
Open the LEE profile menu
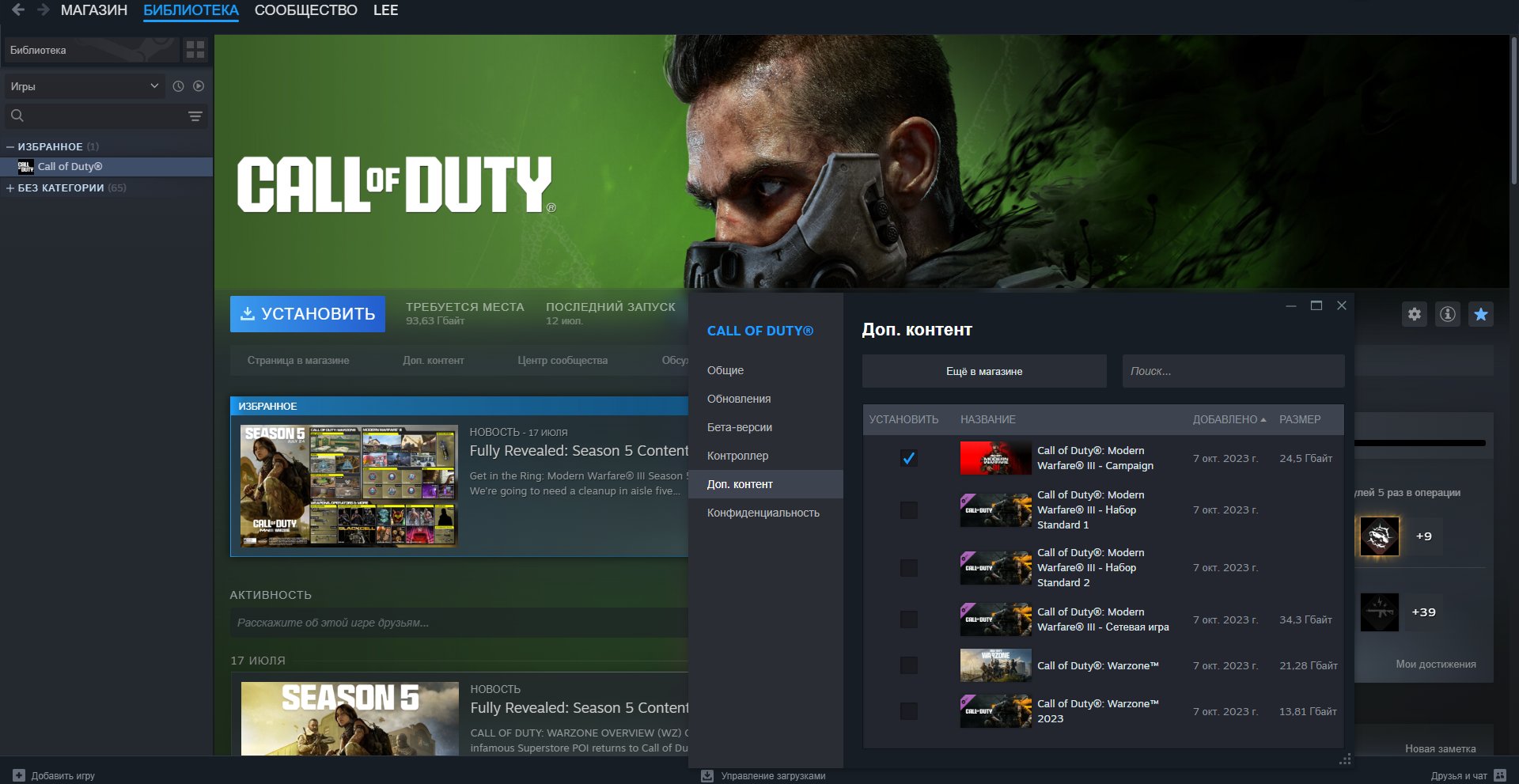[386, 10]
